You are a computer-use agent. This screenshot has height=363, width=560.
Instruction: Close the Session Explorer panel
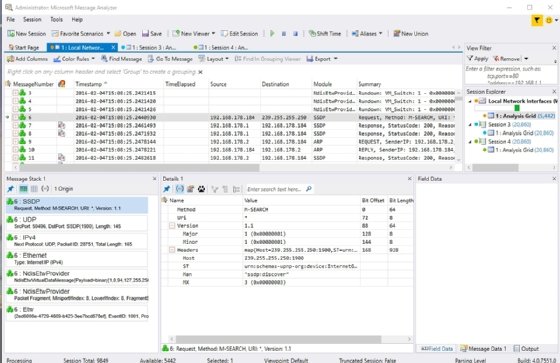pyautogui.click(x=554, y=91)
